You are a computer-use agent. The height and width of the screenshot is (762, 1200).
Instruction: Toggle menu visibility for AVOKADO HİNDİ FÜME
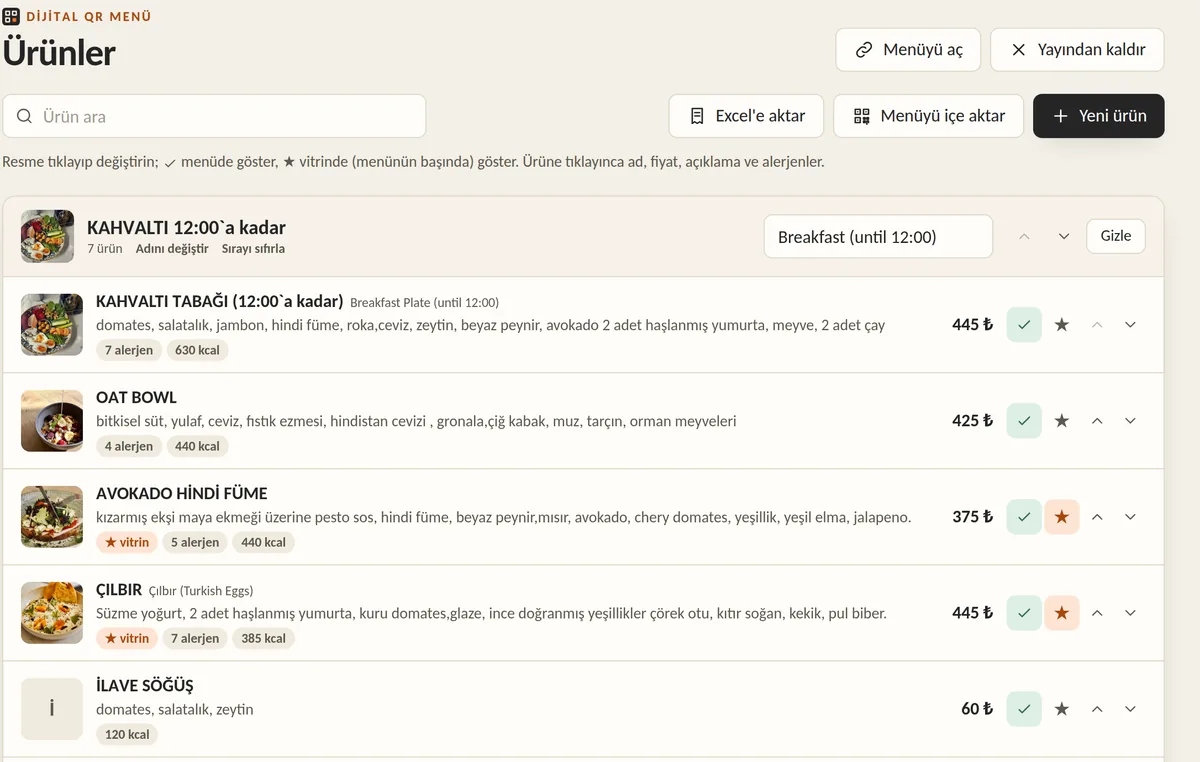pos(1024,517)
